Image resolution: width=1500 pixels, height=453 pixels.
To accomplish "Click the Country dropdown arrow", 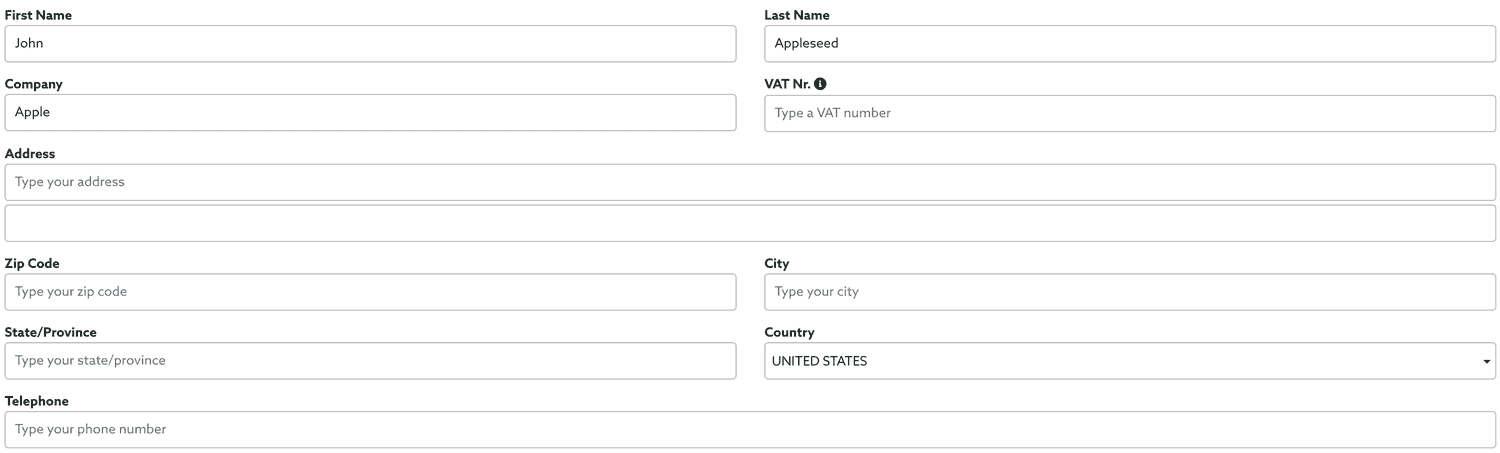I will [x=1487, y=362].
